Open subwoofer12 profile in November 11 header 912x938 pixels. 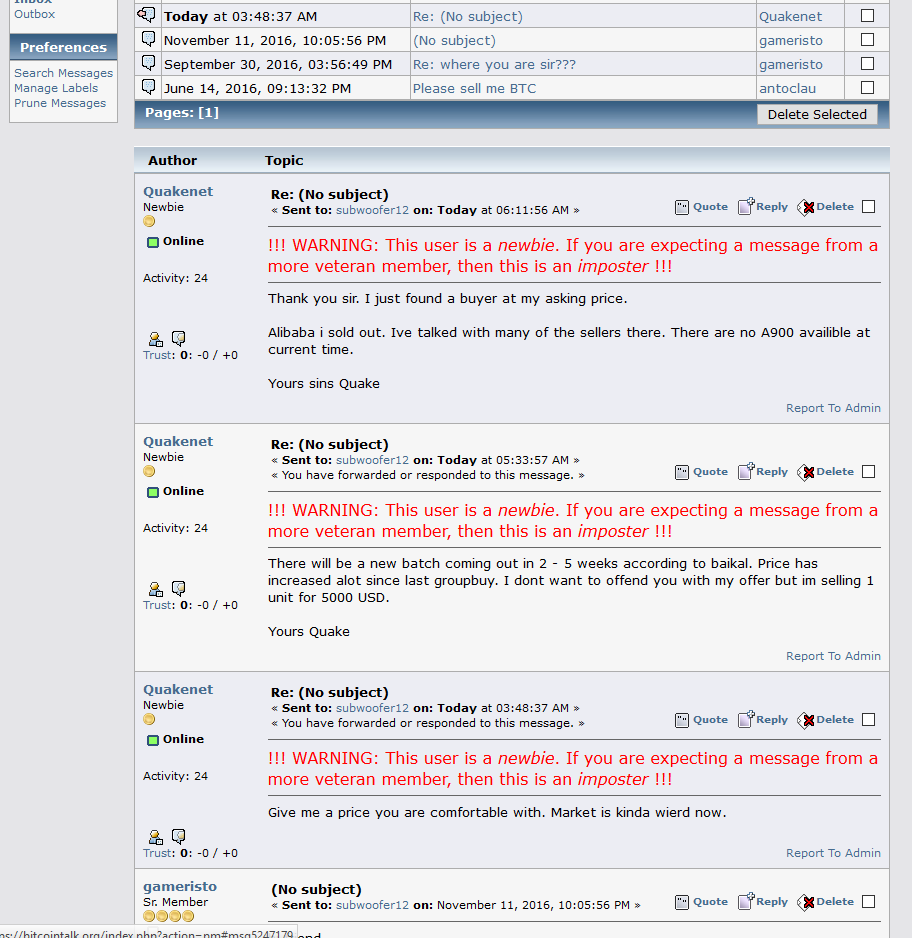[x=372, y=905]
